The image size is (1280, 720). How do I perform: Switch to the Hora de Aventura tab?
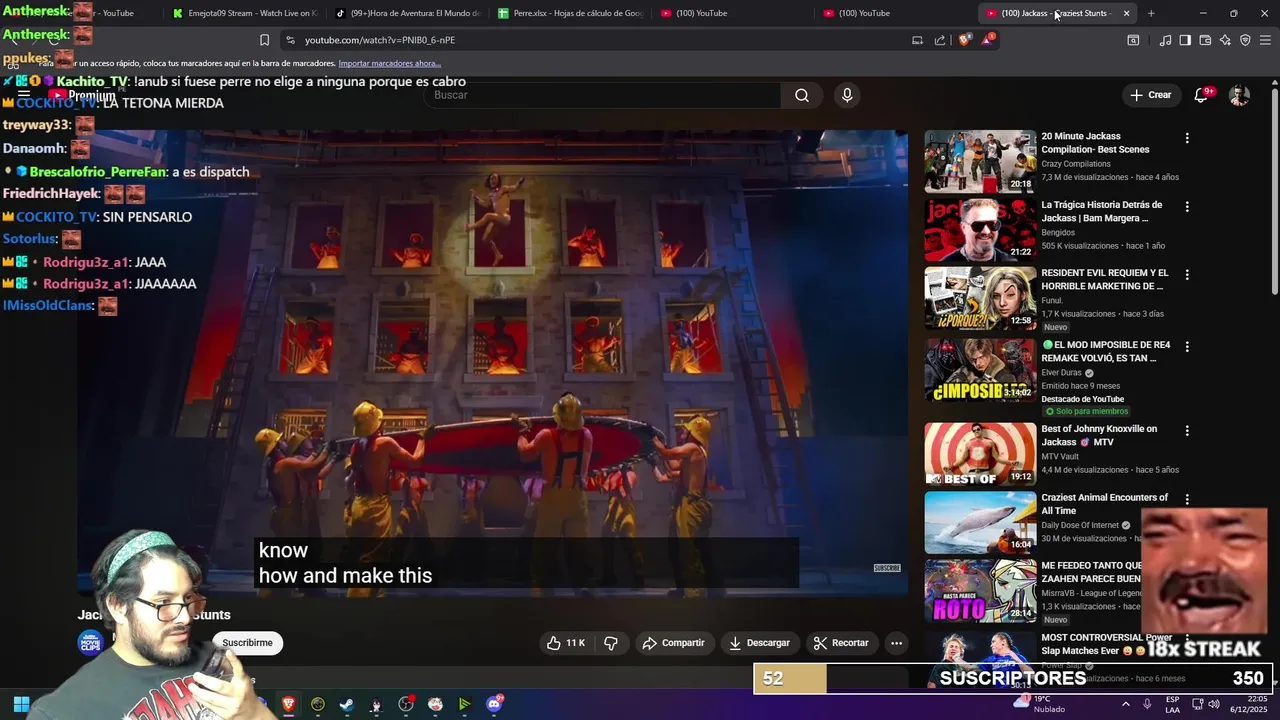click(408, 13)
